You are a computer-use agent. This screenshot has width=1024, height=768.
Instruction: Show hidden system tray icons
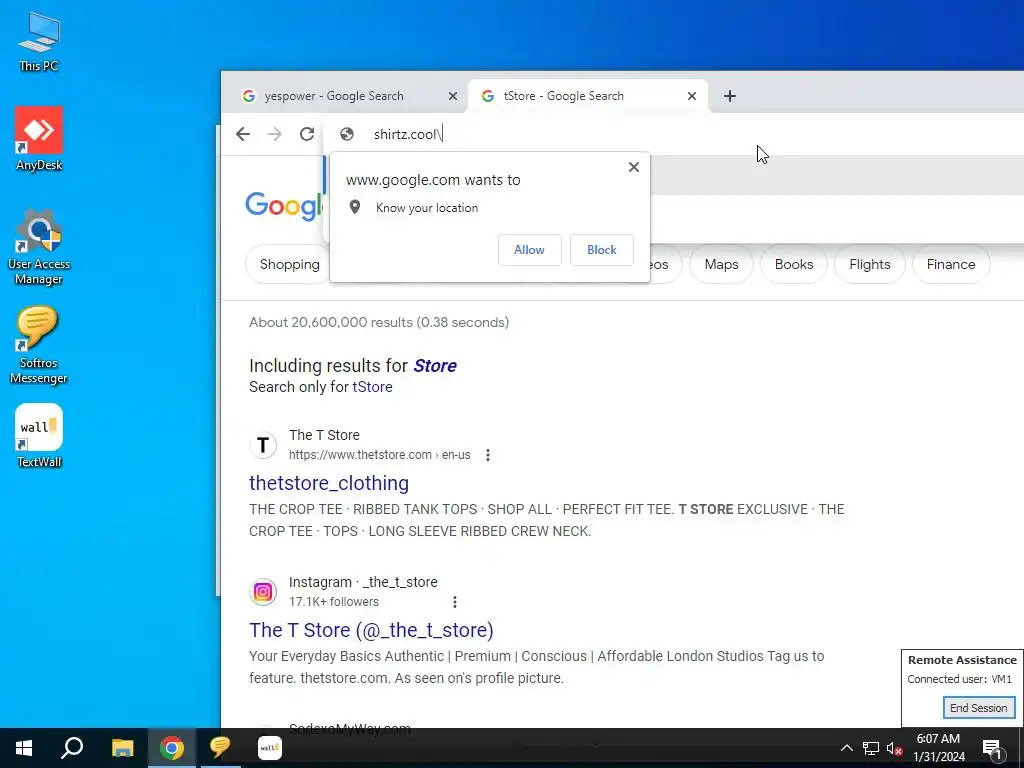(x=846, y=748)
